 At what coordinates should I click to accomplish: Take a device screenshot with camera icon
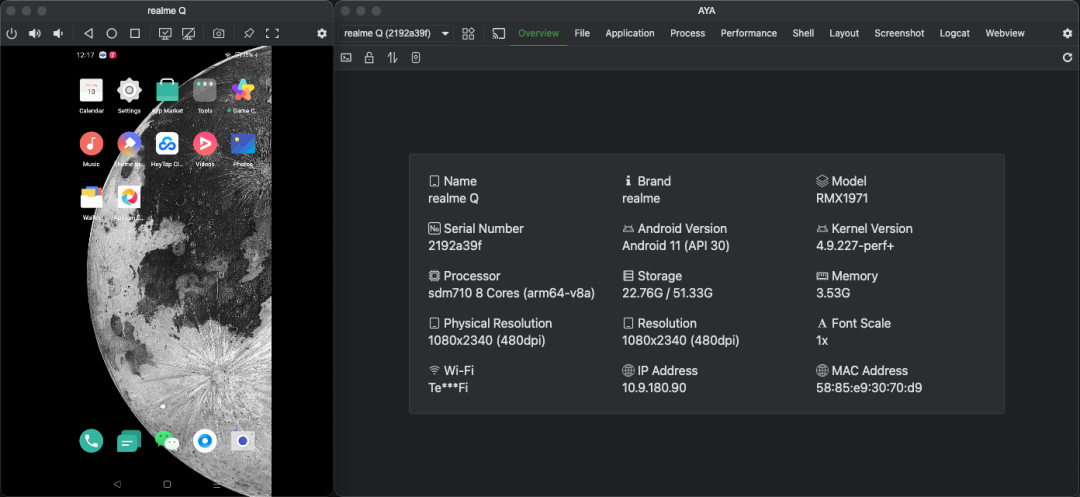(218, 33)
